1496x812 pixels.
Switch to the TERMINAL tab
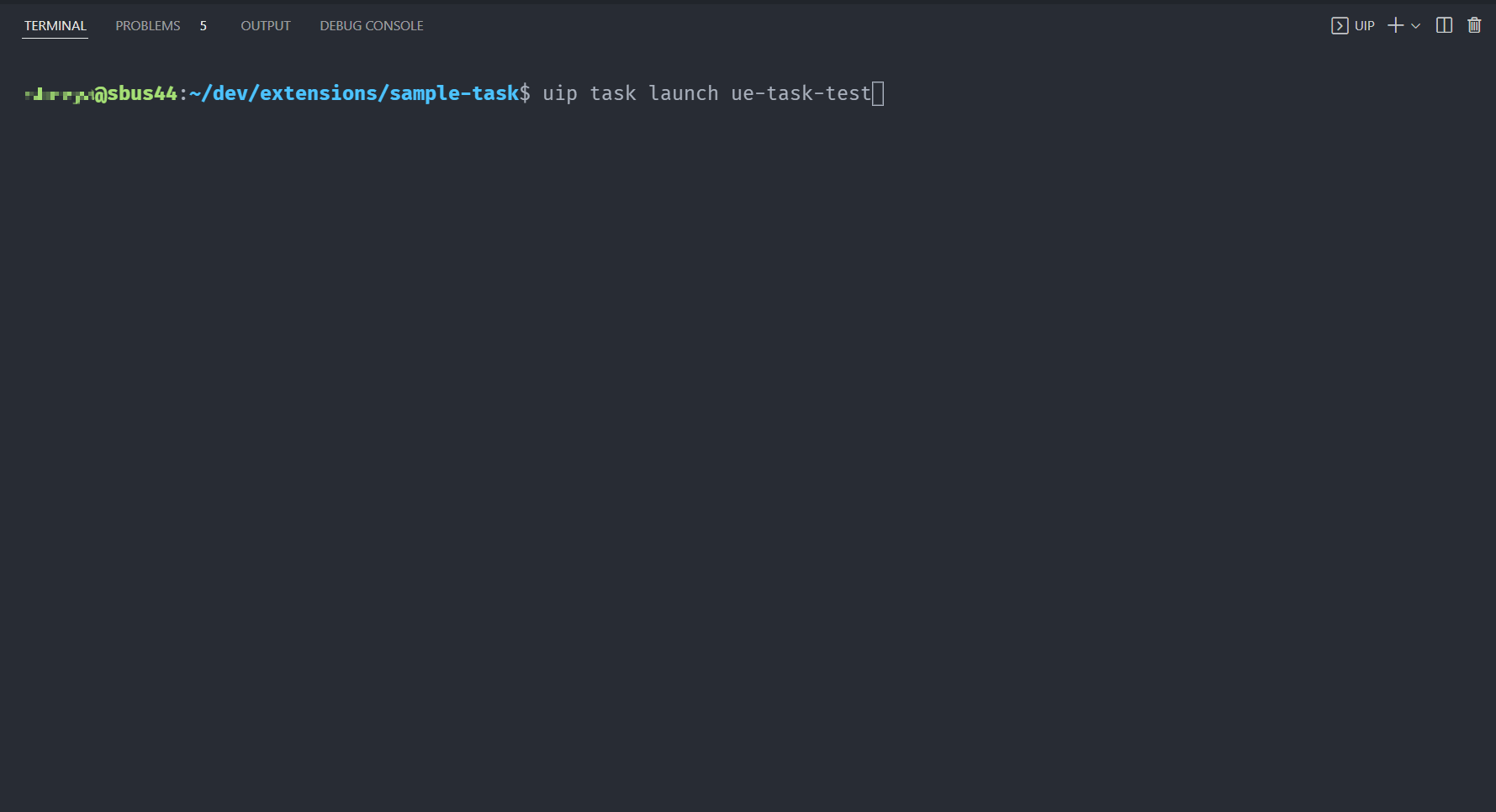point(56,26)
